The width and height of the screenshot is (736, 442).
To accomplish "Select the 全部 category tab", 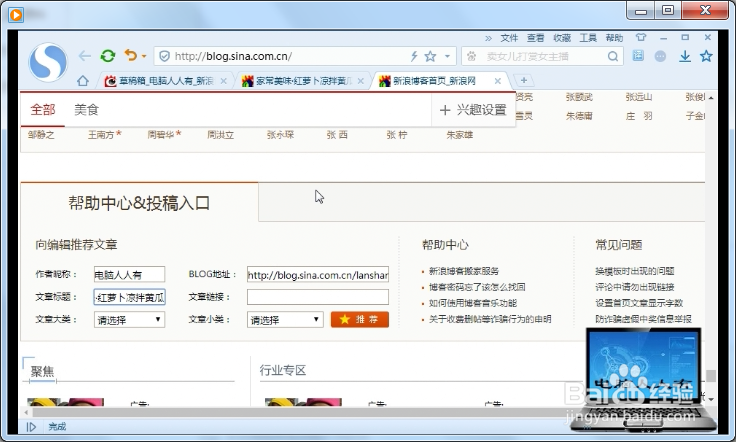I will [43, 110].
